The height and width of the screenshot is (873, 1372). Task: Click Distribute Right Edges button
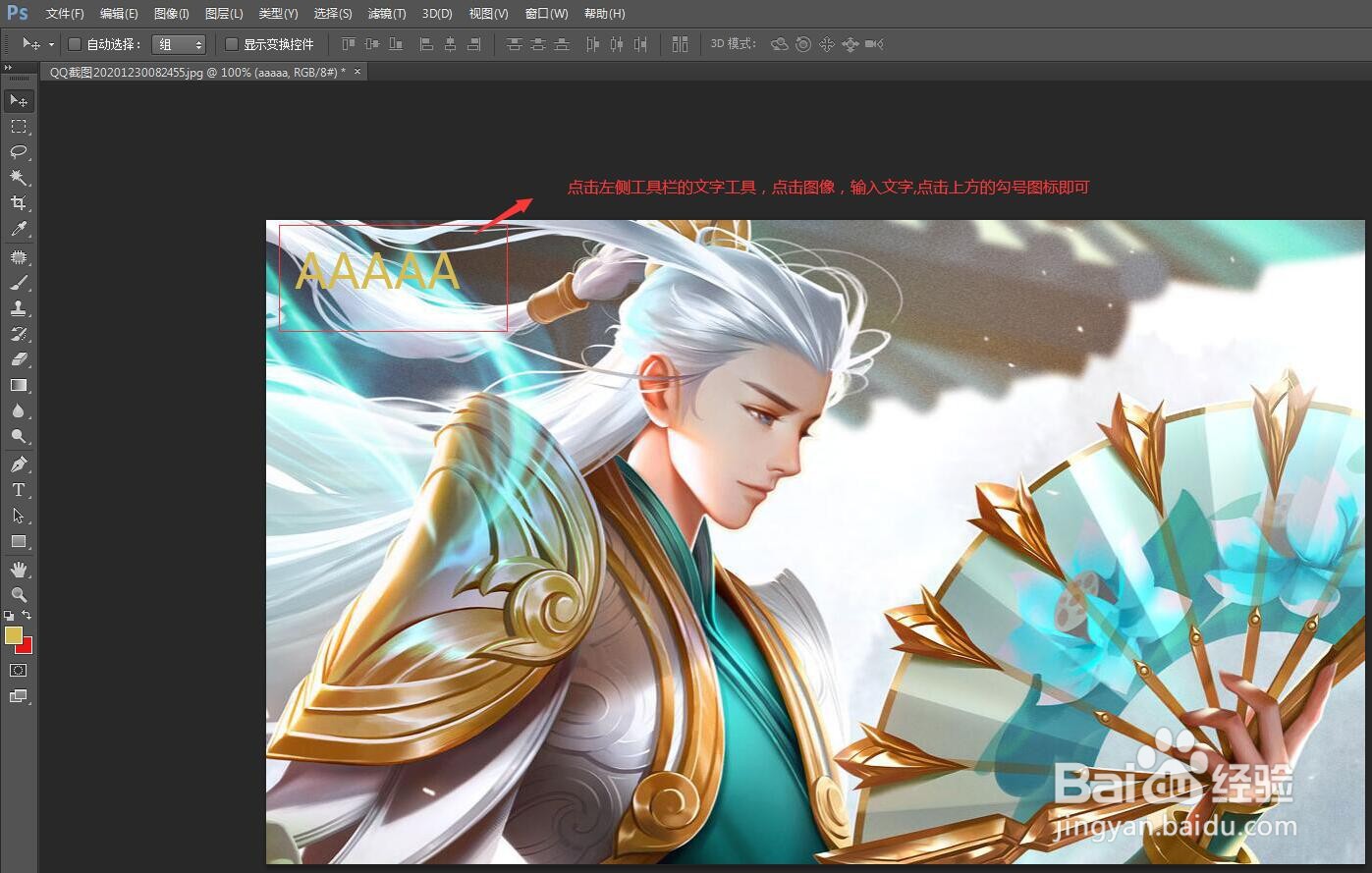639,44
